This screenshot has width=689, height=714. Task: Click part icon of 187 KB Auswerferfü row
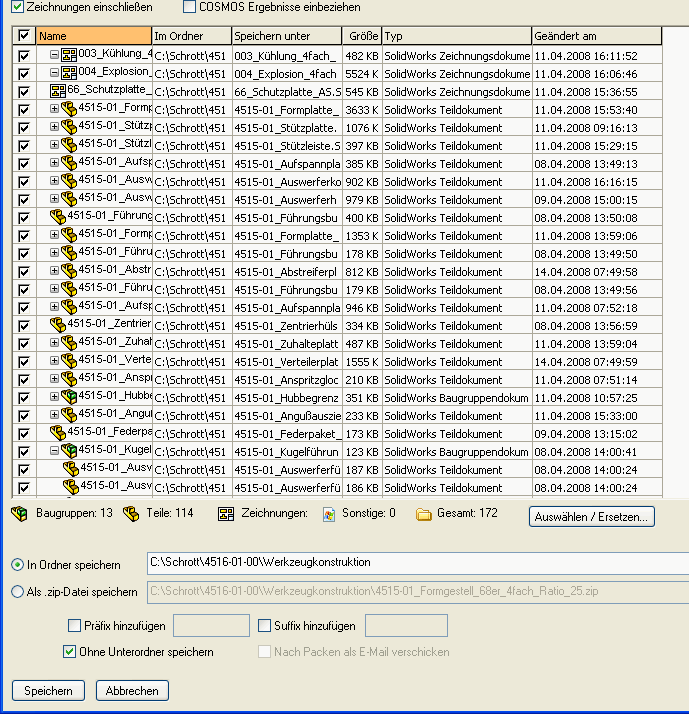click(x=71, y=469)
